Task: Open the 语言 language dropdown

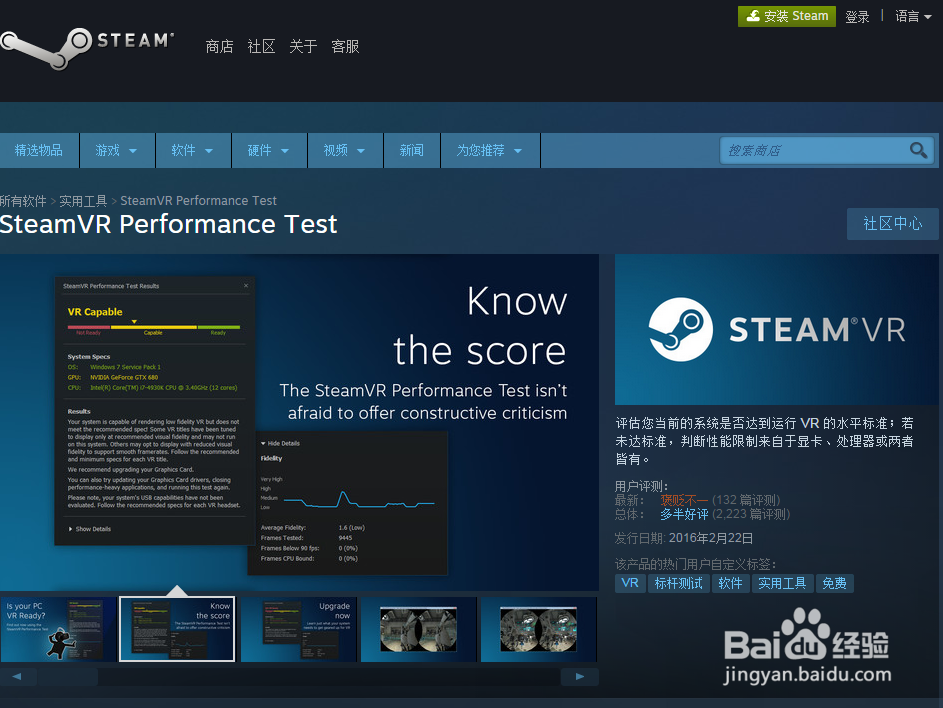Action: click(x=912, y=16)
